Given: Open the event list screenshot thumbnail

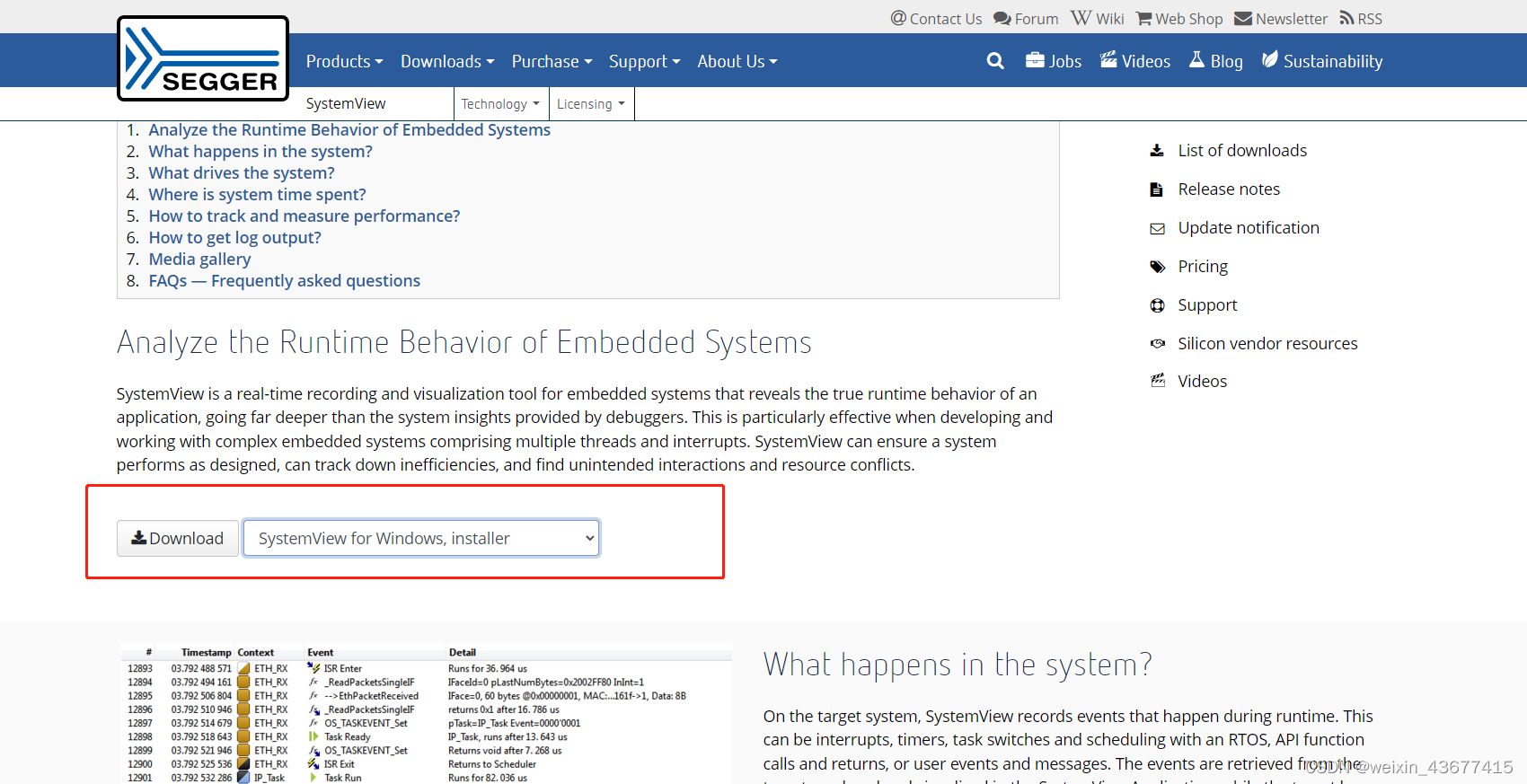Looking at the screenshot, I should (x=426, y=714).
